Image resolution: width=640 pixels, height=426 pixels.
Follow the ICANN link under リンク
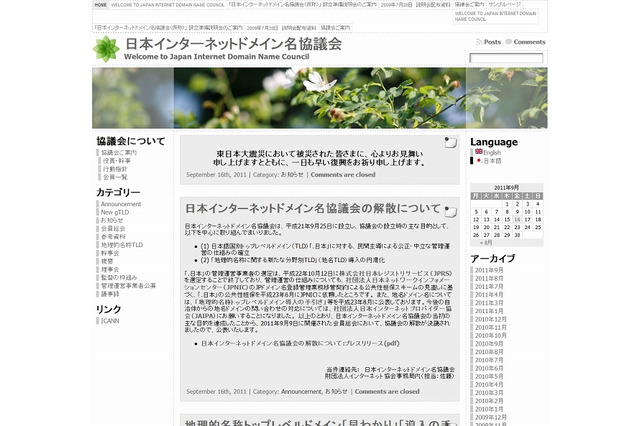[110, 321]
